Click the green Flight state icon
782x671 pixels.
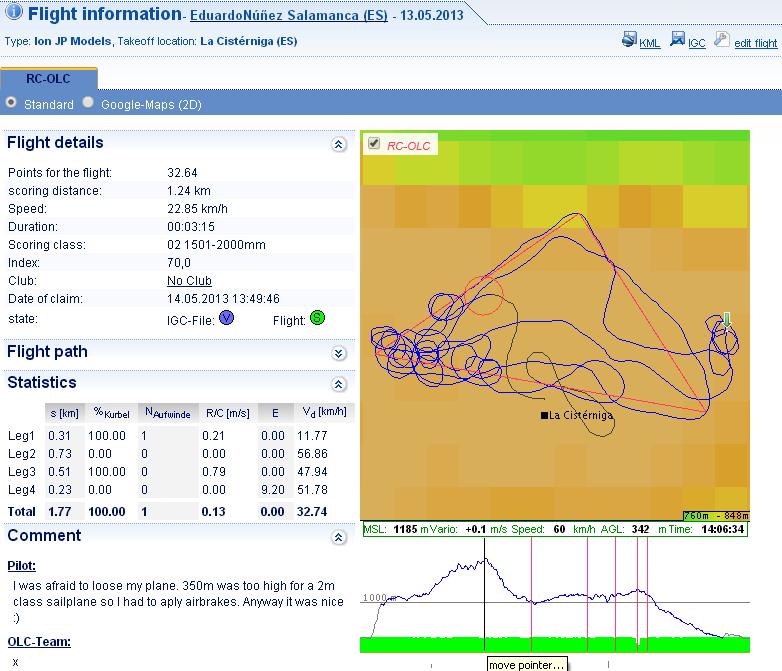(317, 319)
